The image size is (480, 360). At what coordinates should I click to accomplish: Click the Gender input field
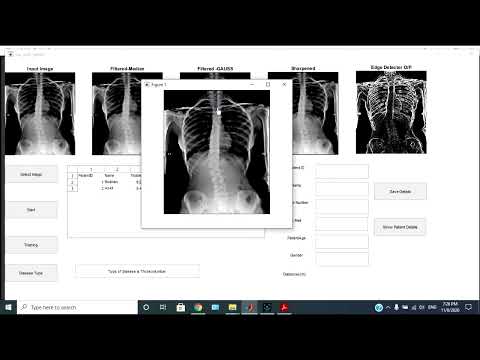342,259
